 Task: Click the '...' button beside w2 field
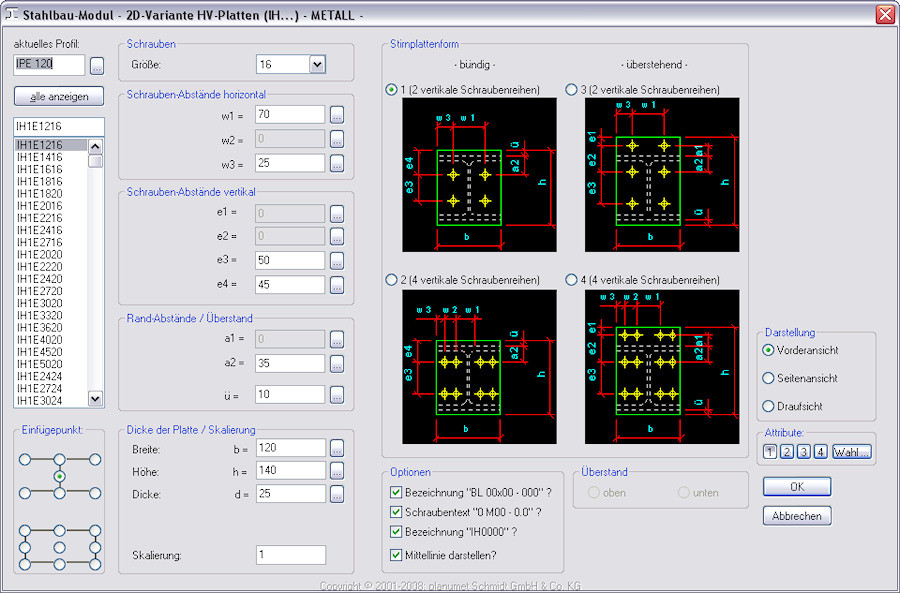337,139
